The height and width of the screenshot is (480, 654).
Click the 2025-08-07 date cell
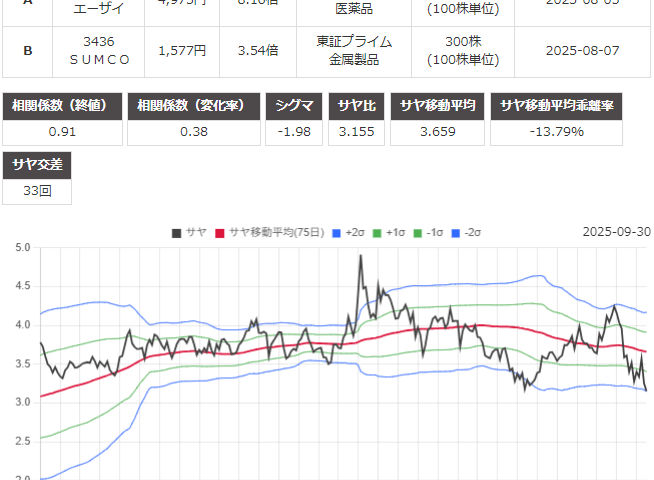coord(582,50)
